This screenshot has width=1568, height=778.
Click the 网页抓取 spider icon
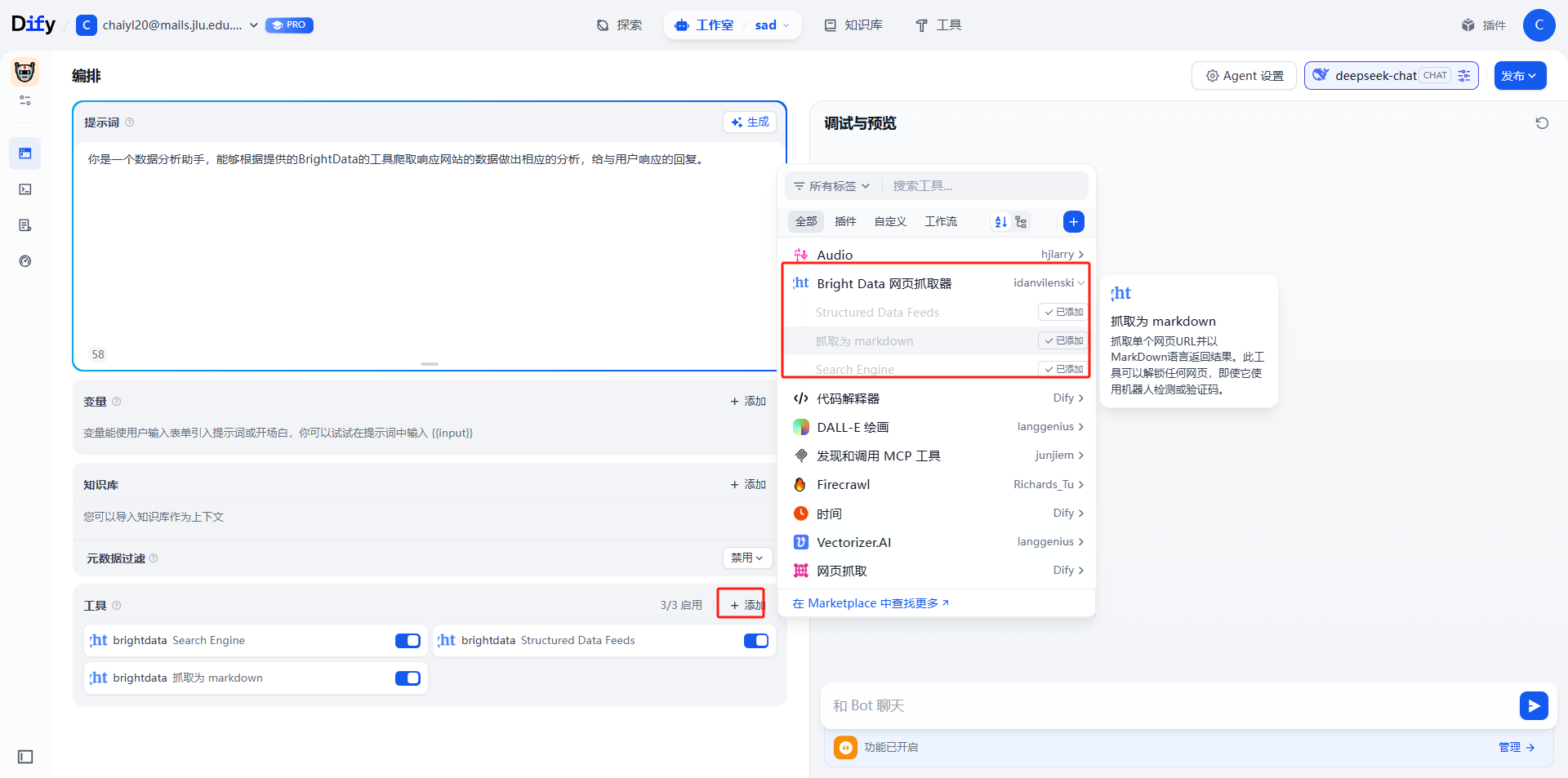point(800,571)
